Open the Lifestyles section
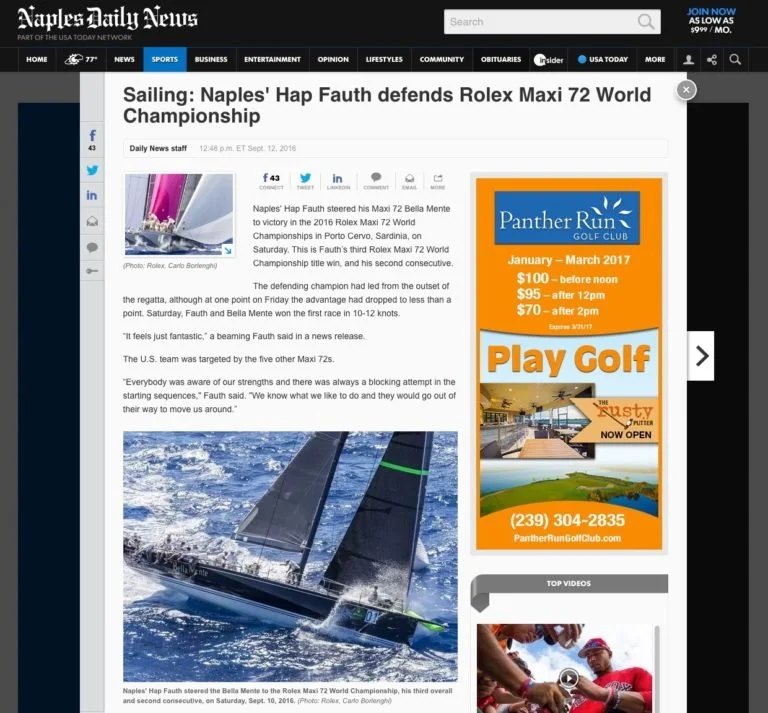Viewport: 768px width, 713px height. coord(384,59)
